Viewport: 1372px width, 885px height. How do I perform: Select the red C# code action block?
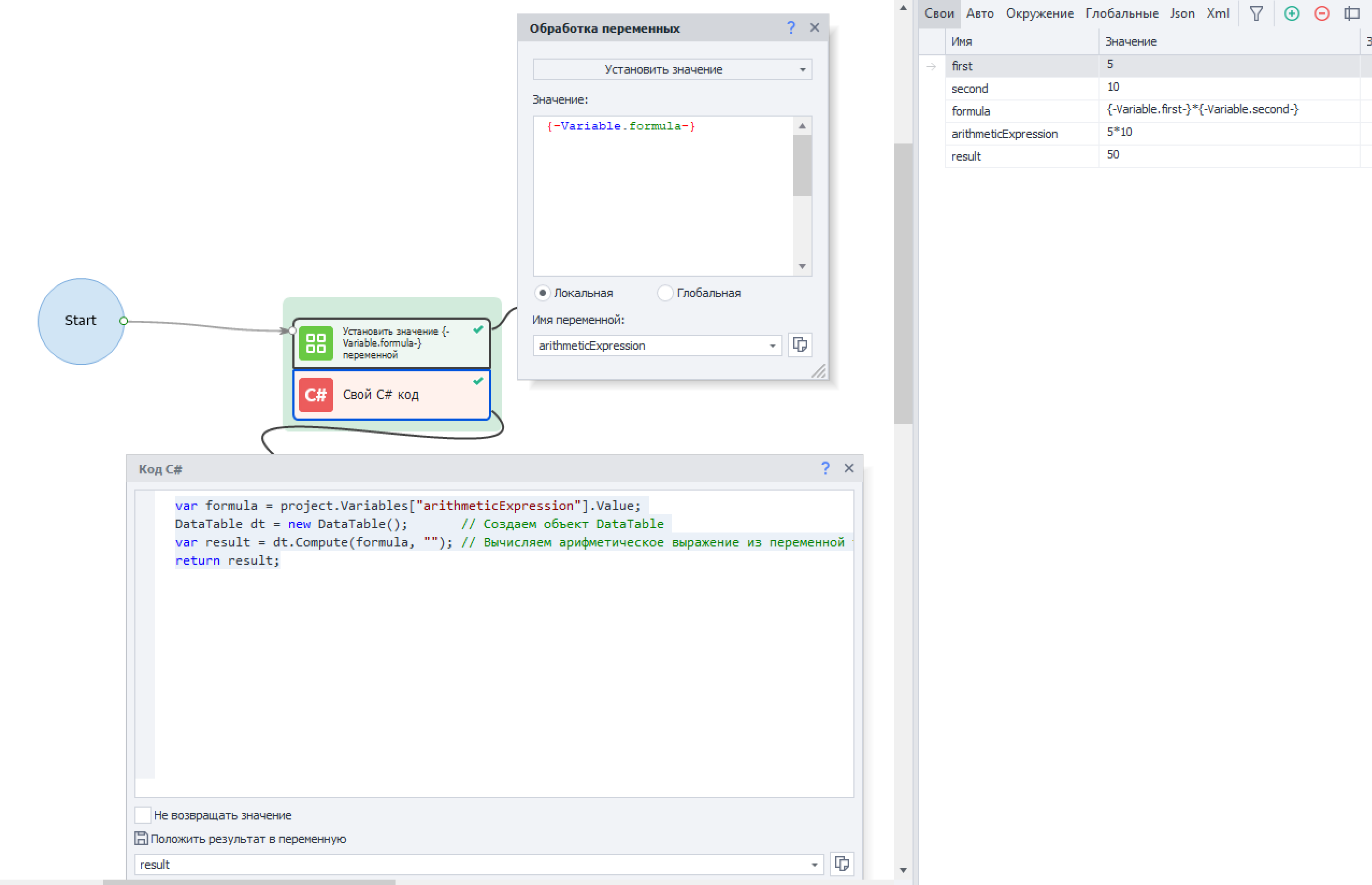point(391,395)
